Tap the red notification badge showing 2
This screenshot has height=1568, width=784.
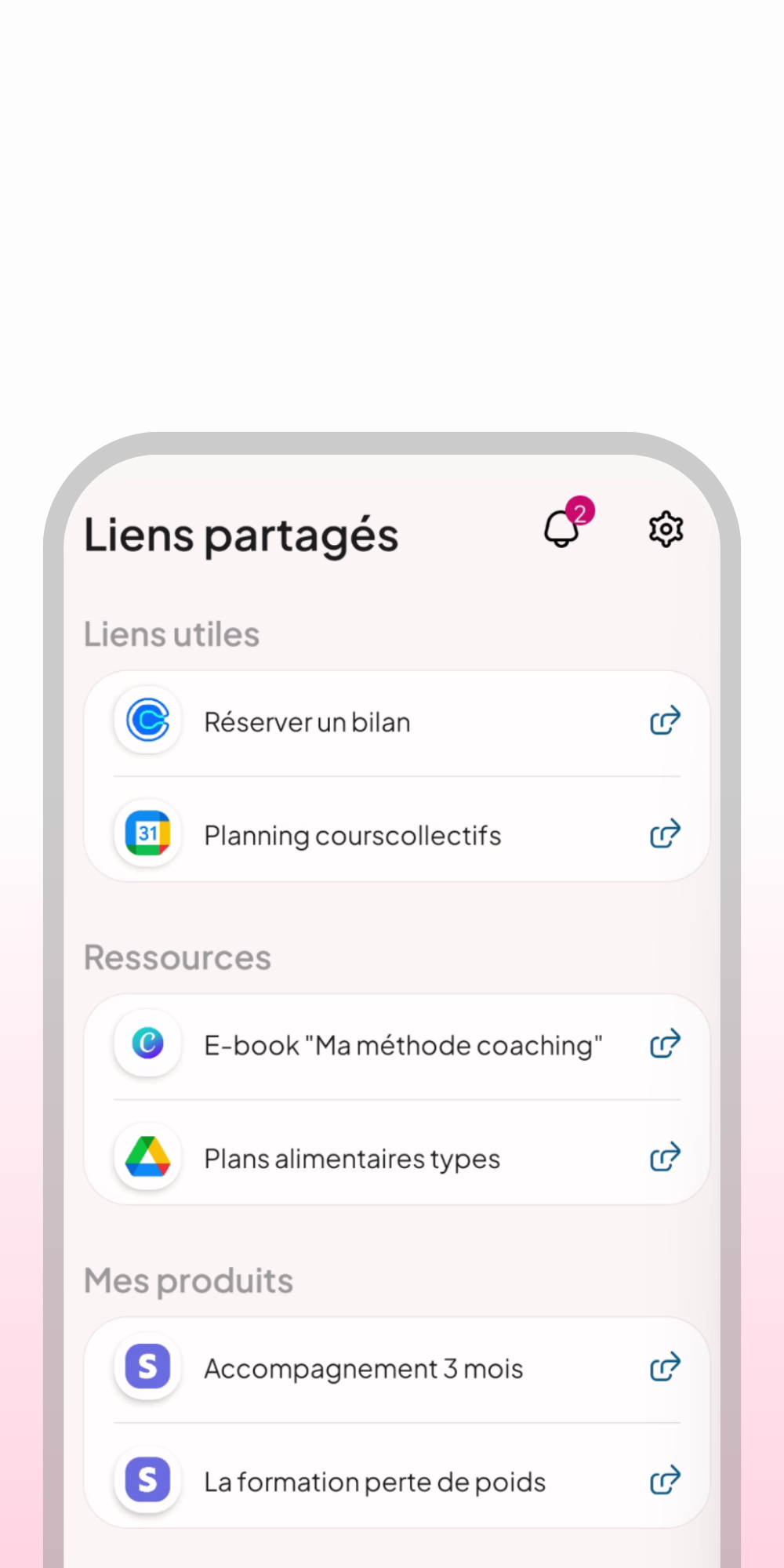(x=580, y=511)
